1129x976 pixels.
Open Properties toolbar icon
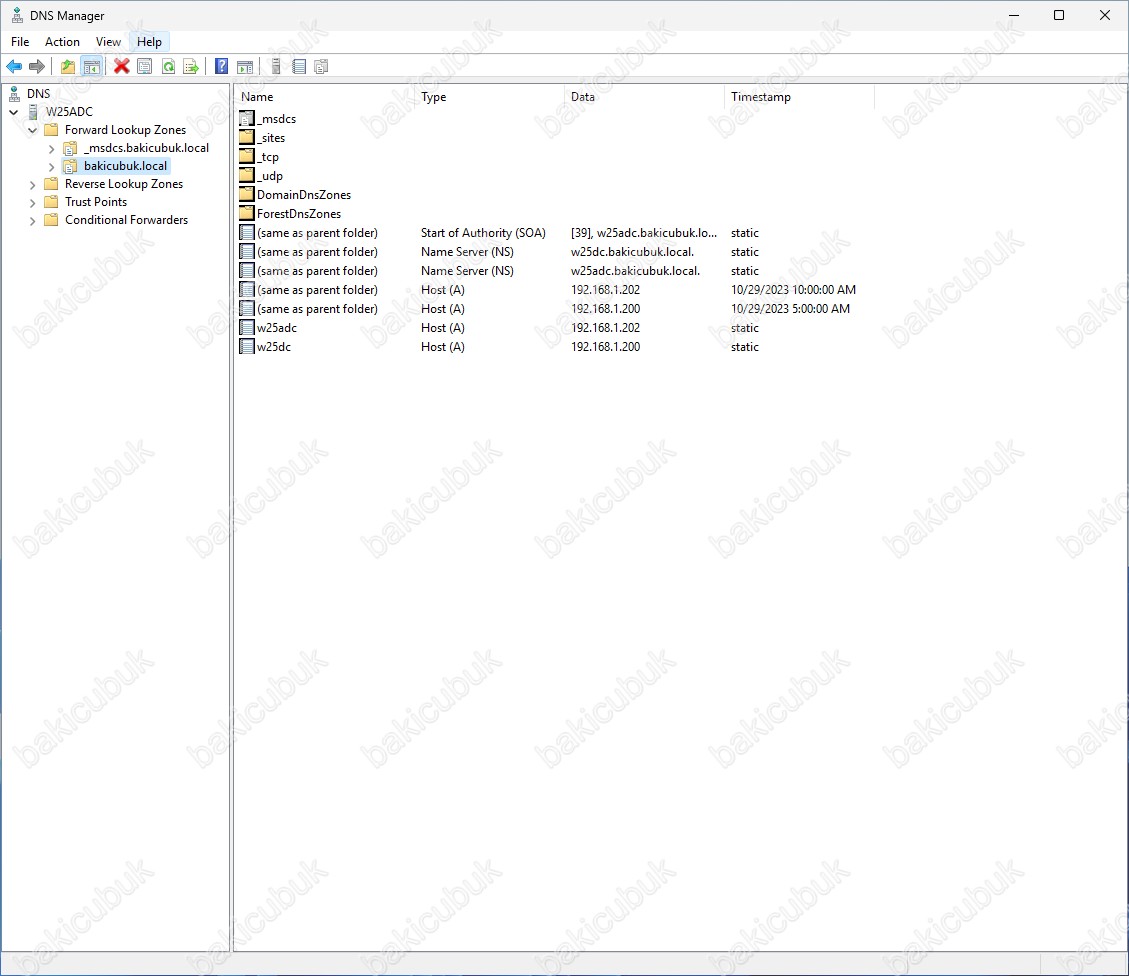tap(145, 67)
